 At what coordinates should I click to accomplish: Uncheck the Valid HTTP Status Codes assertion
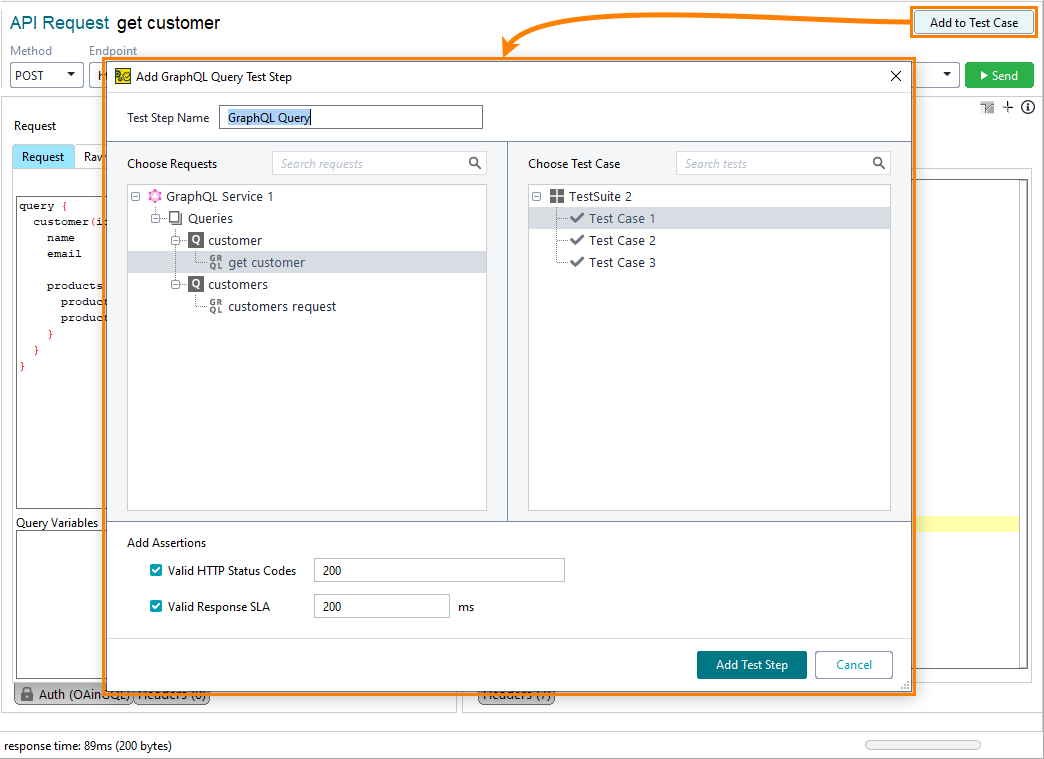point(156,570)
